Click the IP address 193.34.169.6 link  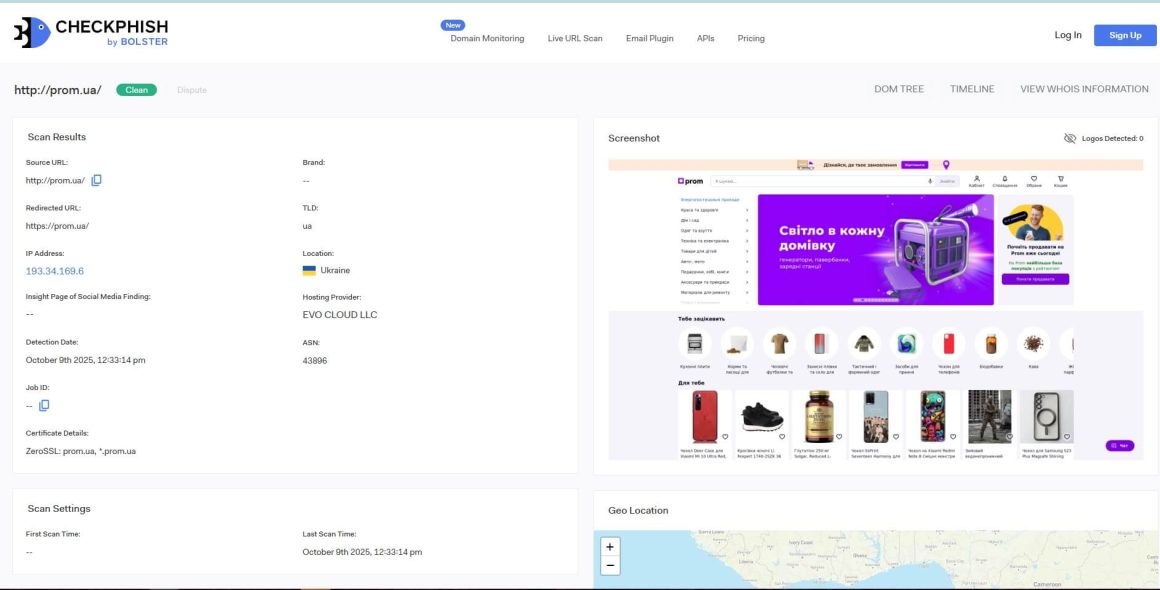[55, 271]
